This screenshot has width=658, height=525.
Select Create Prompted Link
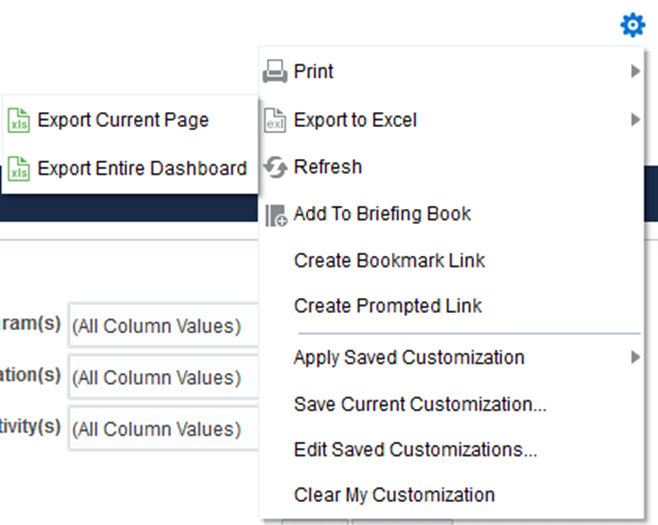pos(387,306)
